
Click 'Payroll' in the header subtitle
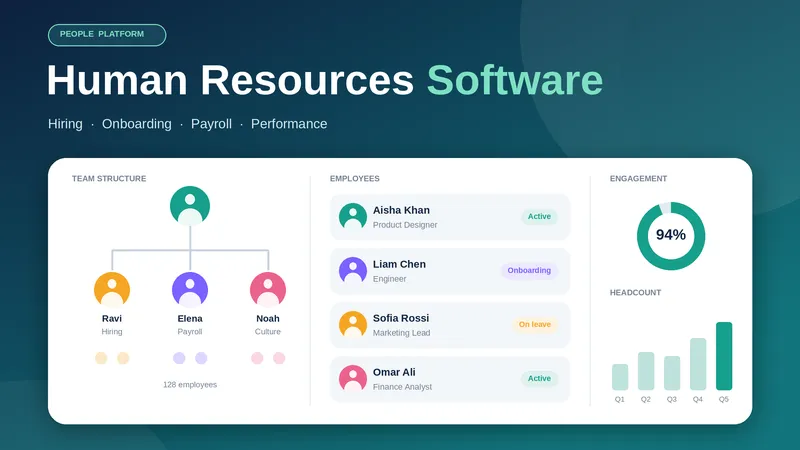(x=211, y=124)
